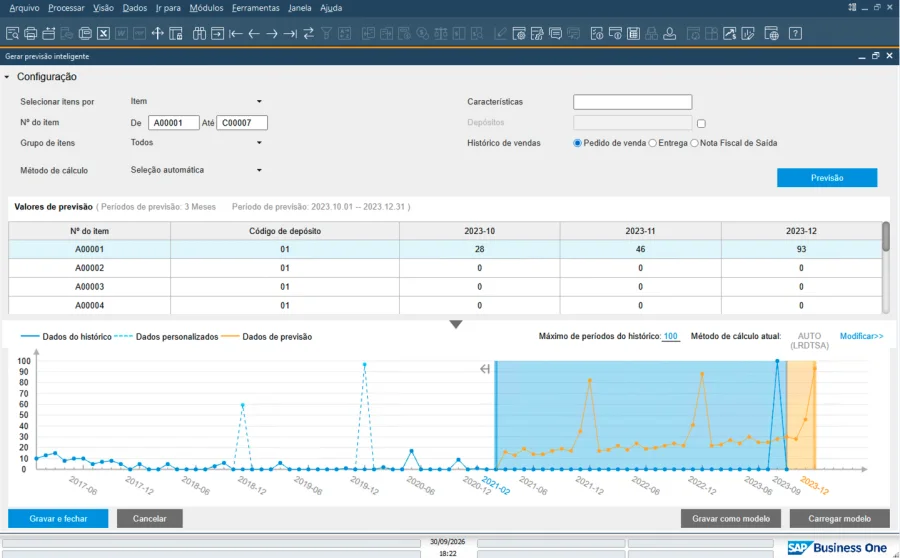Screen dimensions: 900x558
Task: Go to Last Data Record icon
Action: tap(290, 33)
